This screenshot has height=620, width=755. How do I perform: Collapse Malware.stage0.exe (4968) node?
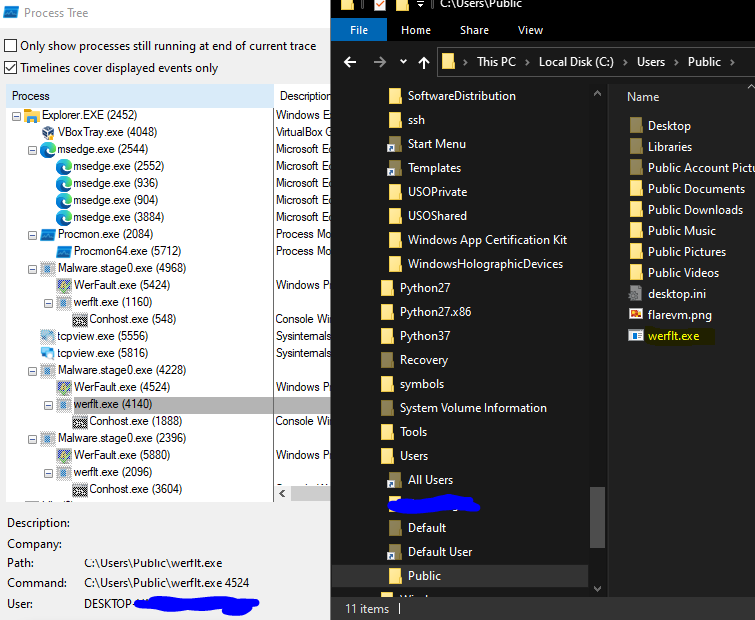coord(32,269)
